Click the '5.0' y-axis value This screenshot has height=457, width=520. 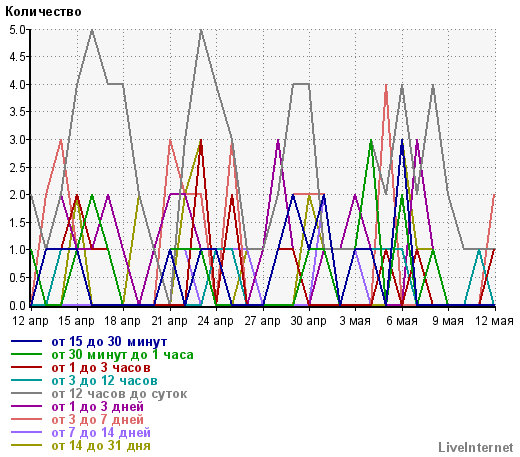tap(17, 30)
